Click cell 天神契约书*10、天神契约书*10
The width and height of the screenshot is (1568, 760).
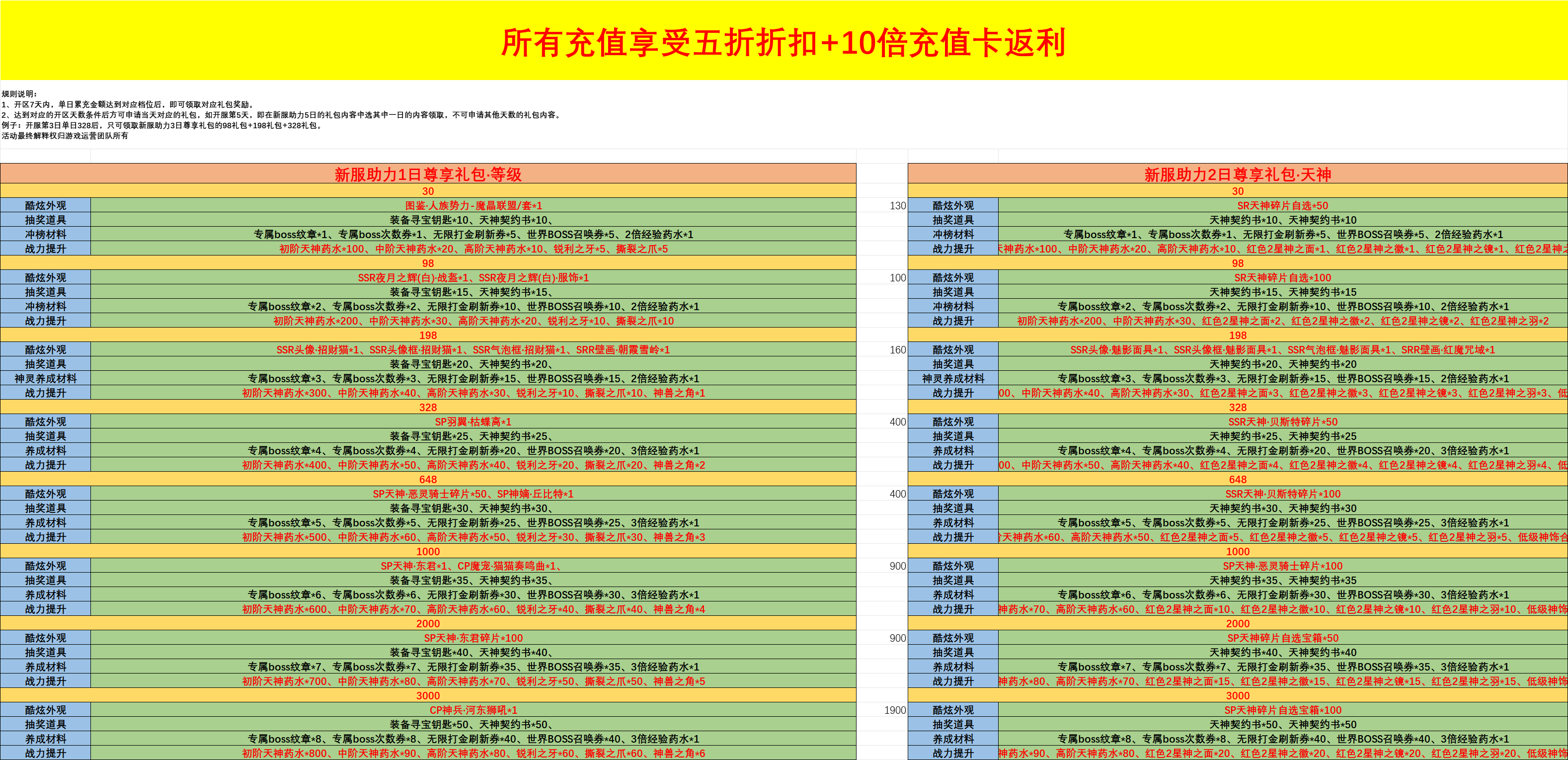tap(1282, 220)
